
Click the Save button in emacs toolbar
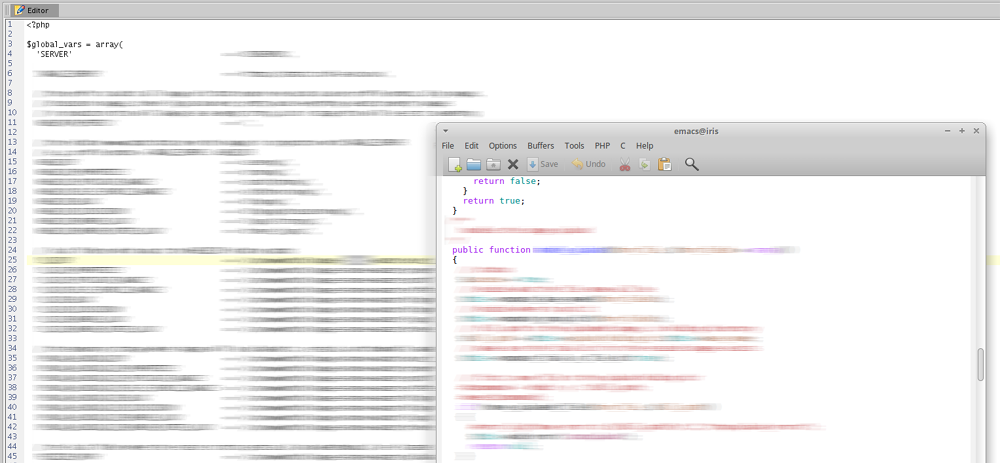pyautogui.click(x=543, y=165)
